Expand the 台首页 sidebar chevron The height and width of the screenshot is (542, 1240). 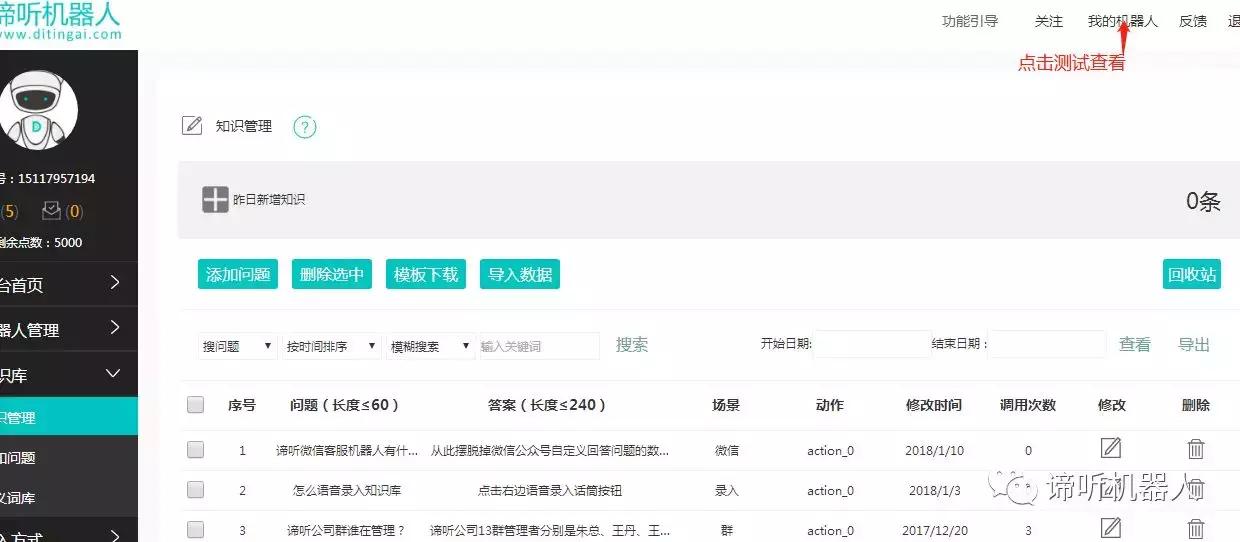point(115,283)
